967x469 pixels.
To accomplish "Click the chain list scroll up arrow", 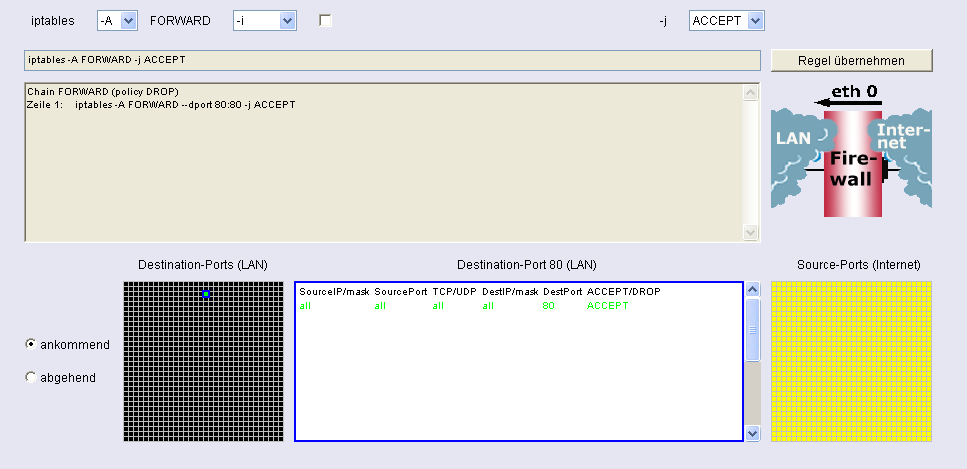I will (751, 93).
